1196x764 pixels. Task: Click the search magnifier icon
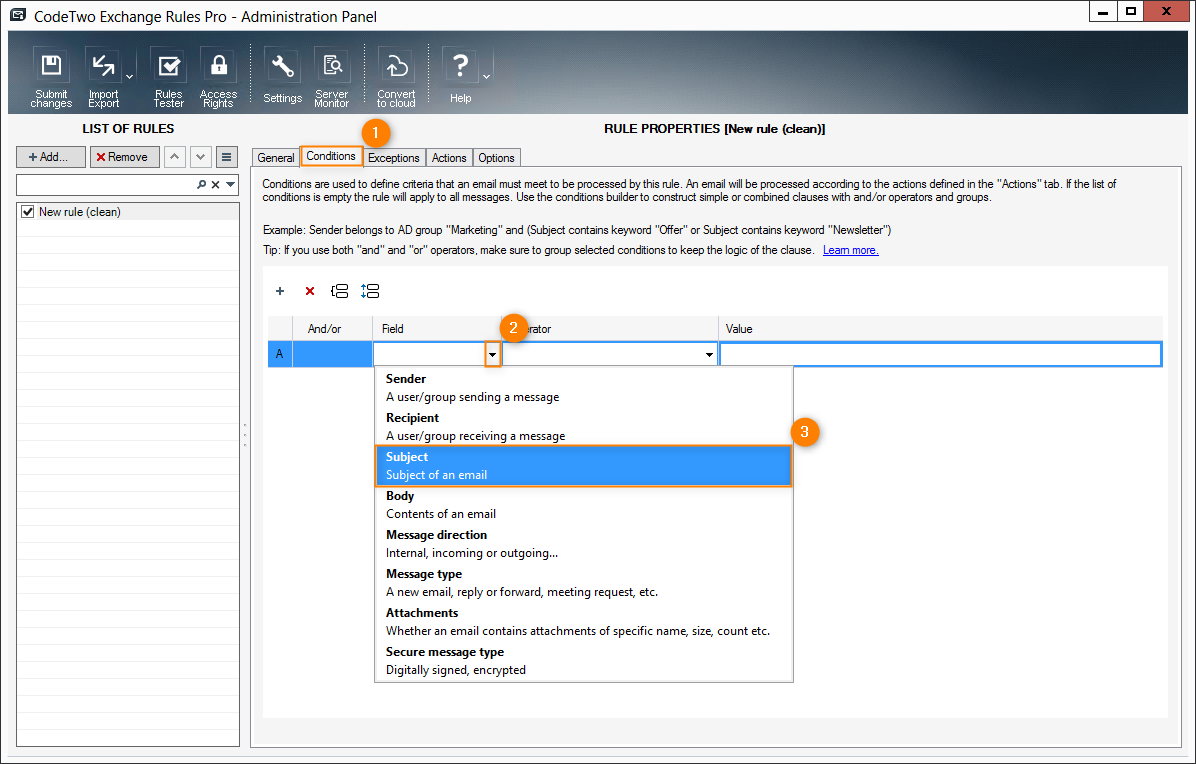tap(201, 185)
